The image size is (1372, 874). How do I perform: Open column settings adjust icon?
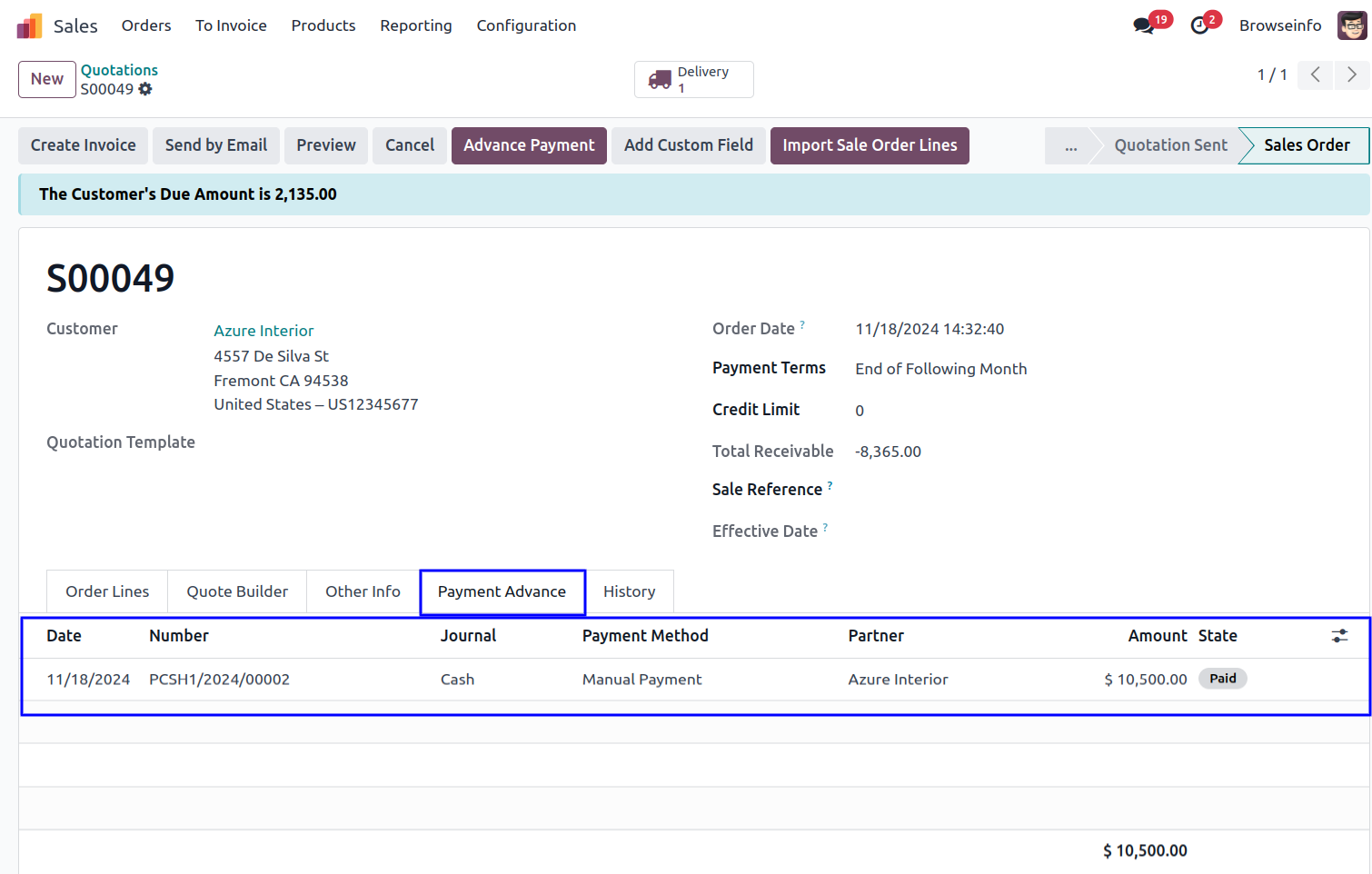click(x=1339, y=636)
